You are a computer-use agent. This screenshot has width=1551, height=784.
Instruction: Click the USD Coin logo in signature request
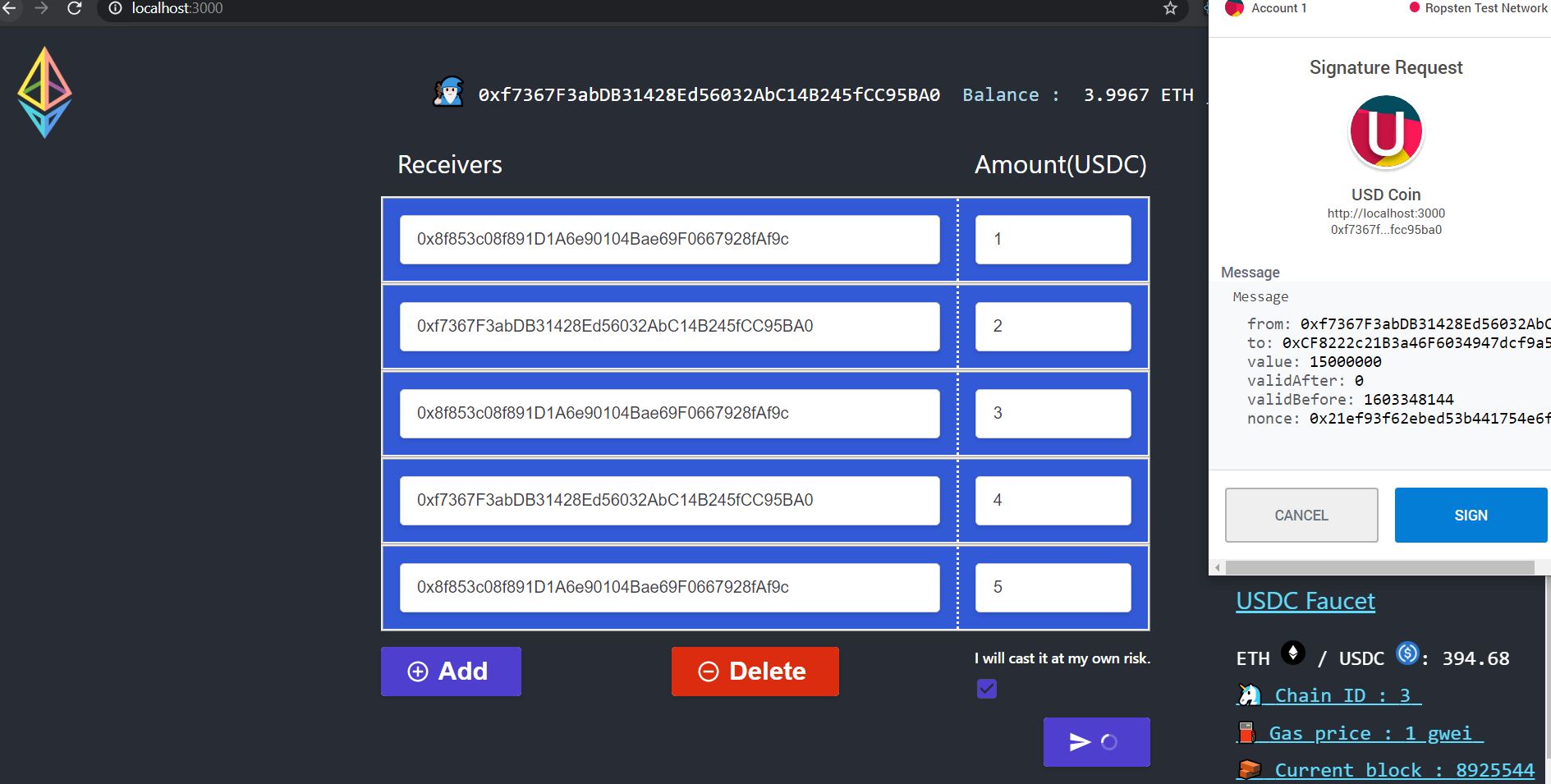[x=1386, y=132]
